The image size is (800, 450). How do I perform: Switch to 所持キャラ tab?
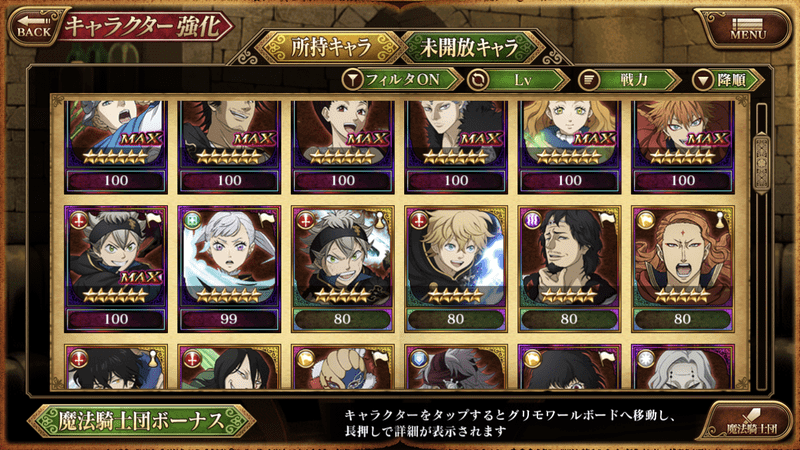331,47
